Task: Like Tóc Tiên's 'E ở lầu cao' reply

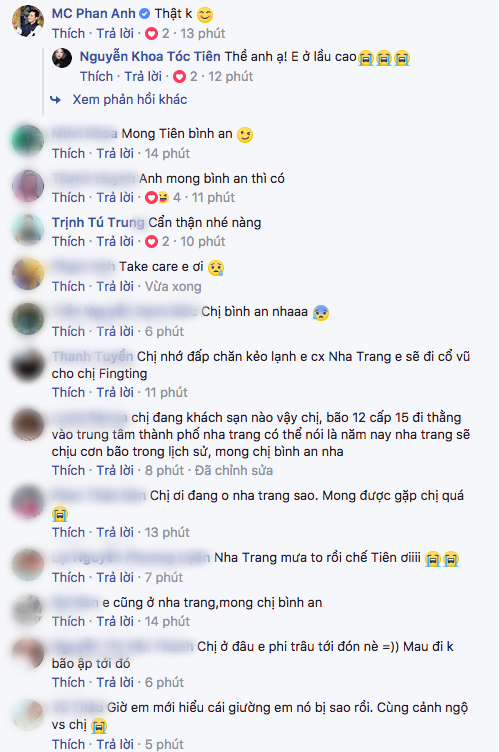Action: (96, 77)
